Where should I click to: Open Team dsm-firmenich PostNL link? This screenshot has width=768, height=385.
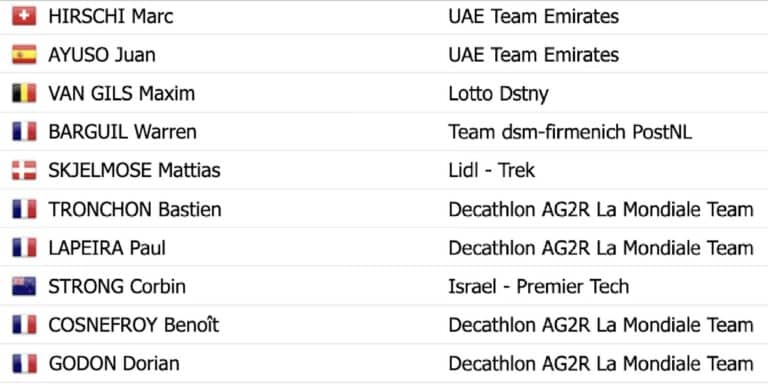pyautogui.click(x=570, y=132)
